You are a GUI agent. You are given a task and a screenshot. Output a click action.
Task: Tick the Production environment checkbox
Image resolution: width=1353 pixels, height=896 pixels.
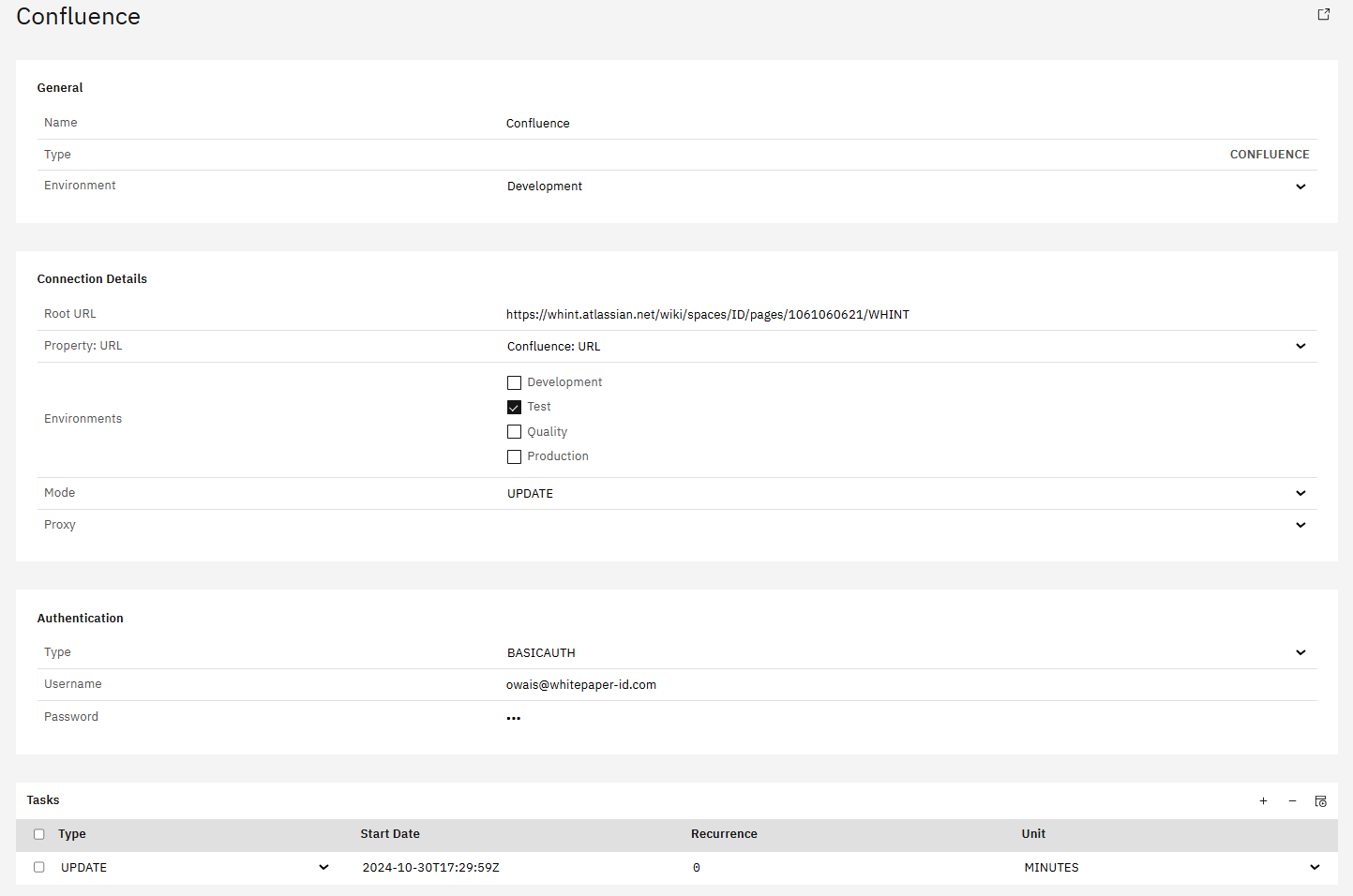tap(514, 457)
